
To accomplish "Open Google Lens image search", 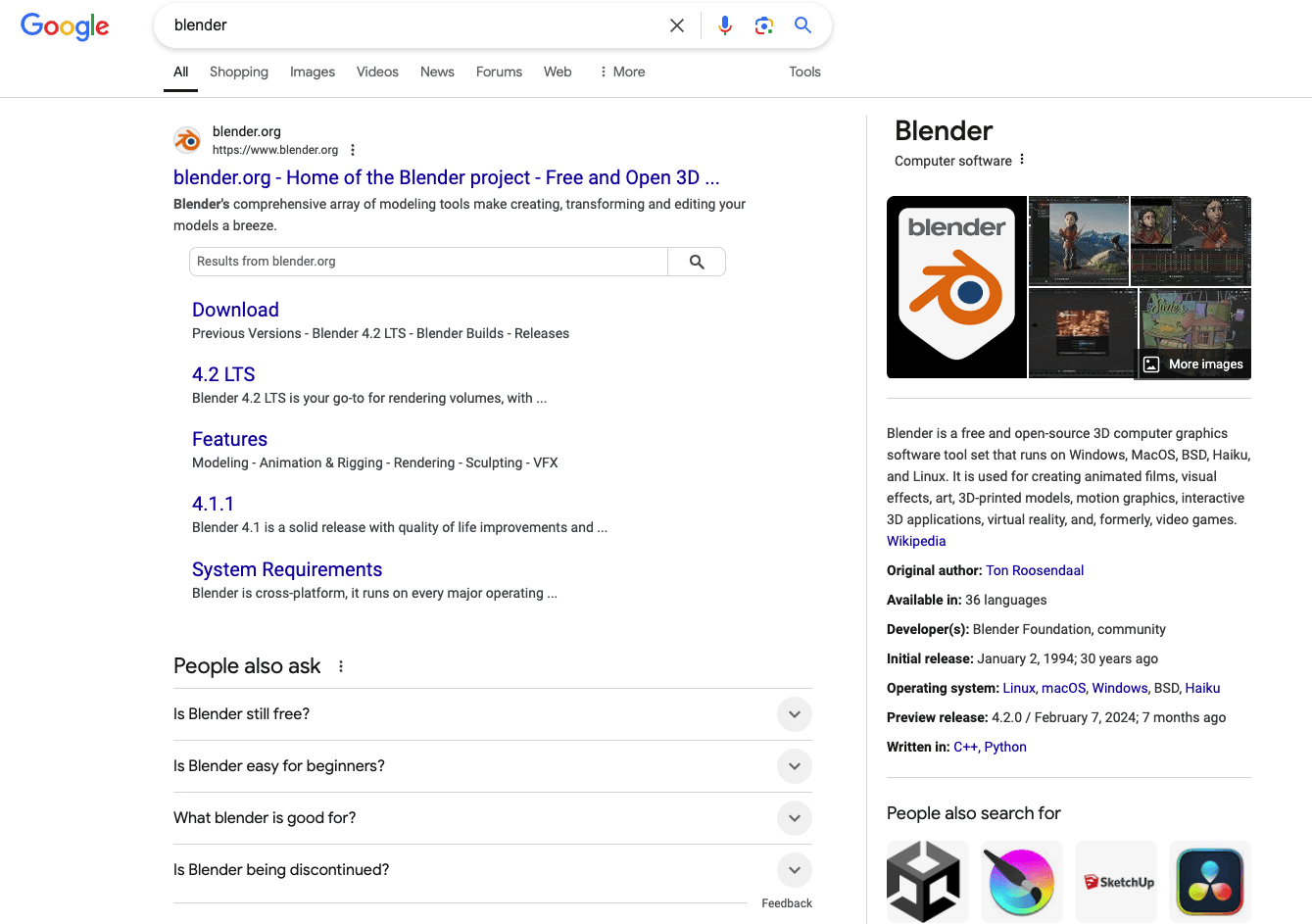I will (x=763, y=24).
